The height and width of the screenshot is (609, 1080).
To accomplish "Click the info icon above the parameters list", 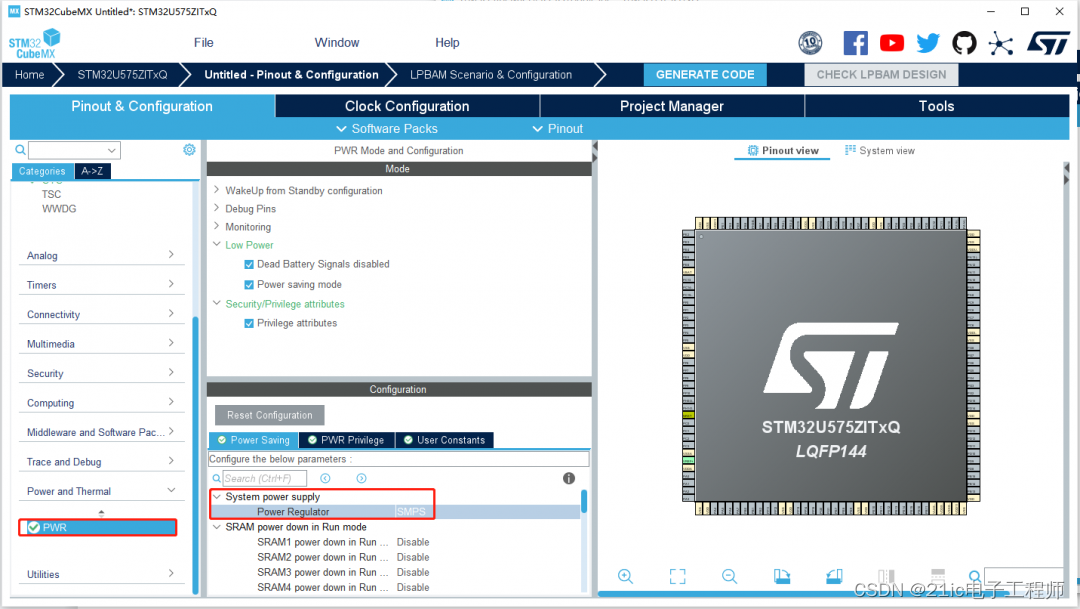I will 568,478.
